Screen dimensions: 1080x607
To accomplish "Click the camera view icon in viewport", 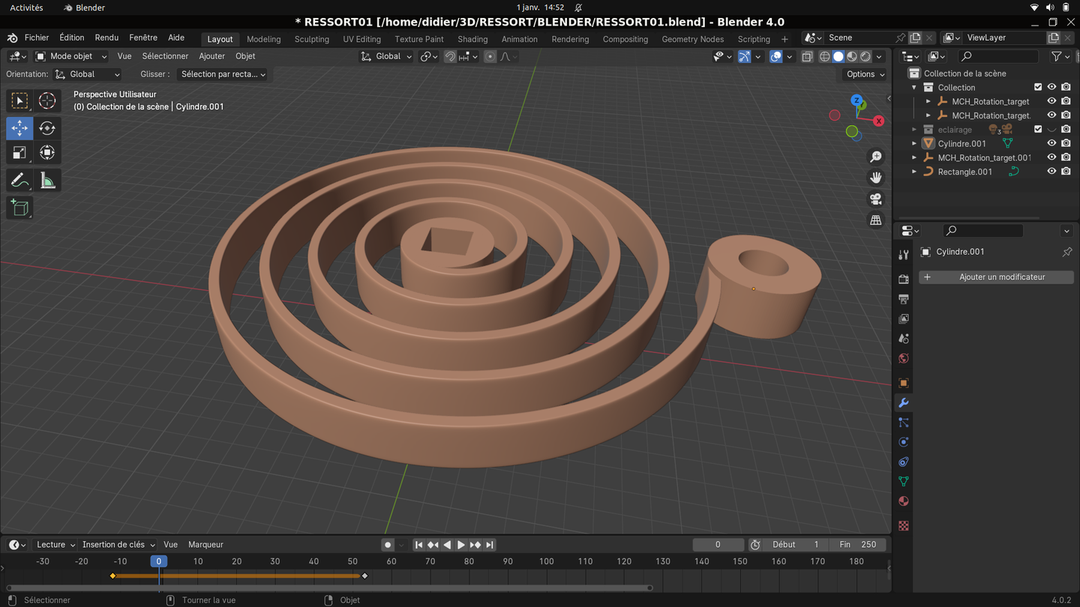I will pyautogui.click(x=876, y=199).
